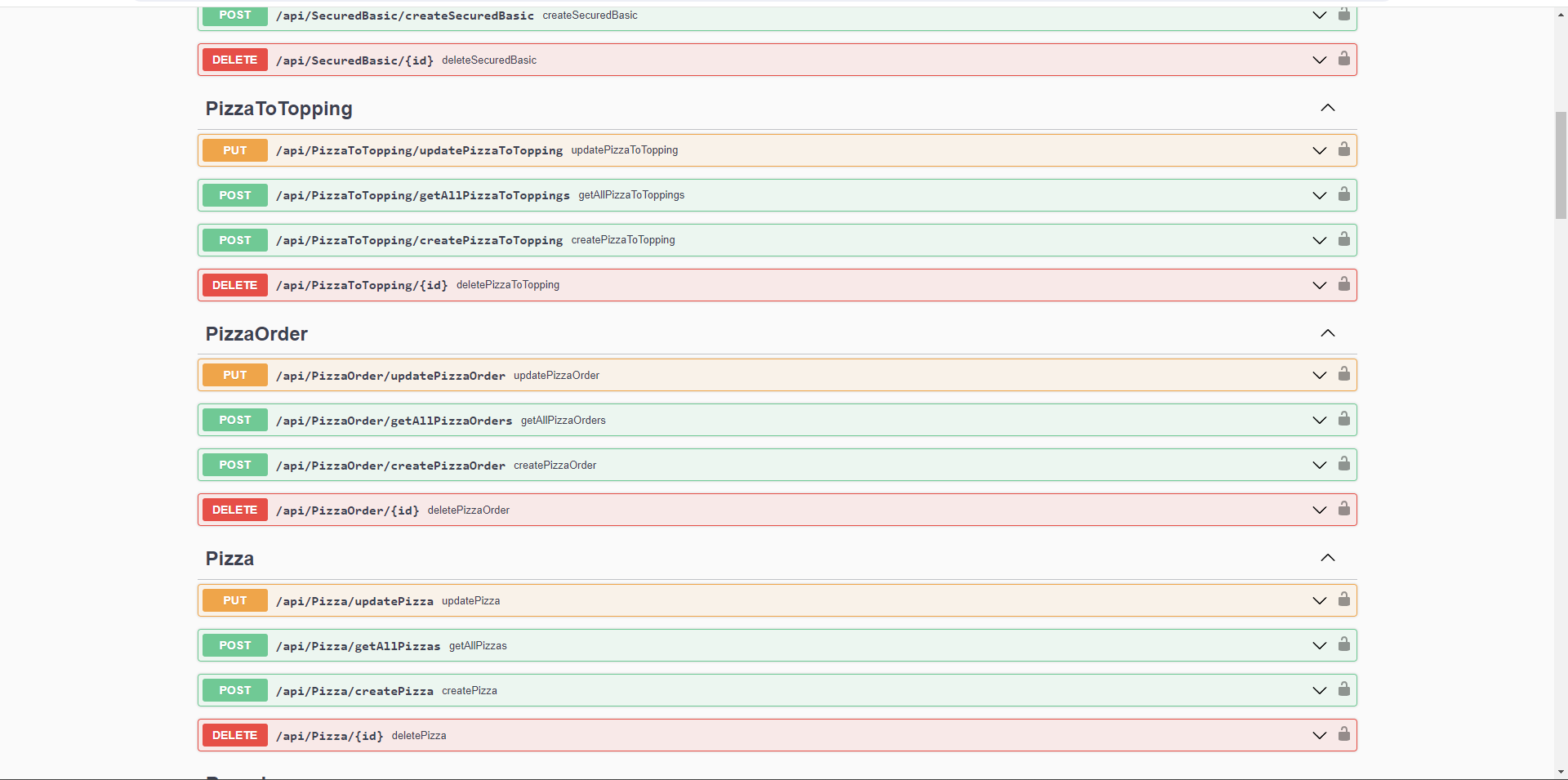Expand the createPizza endpoint arrow

(1319, 690)
